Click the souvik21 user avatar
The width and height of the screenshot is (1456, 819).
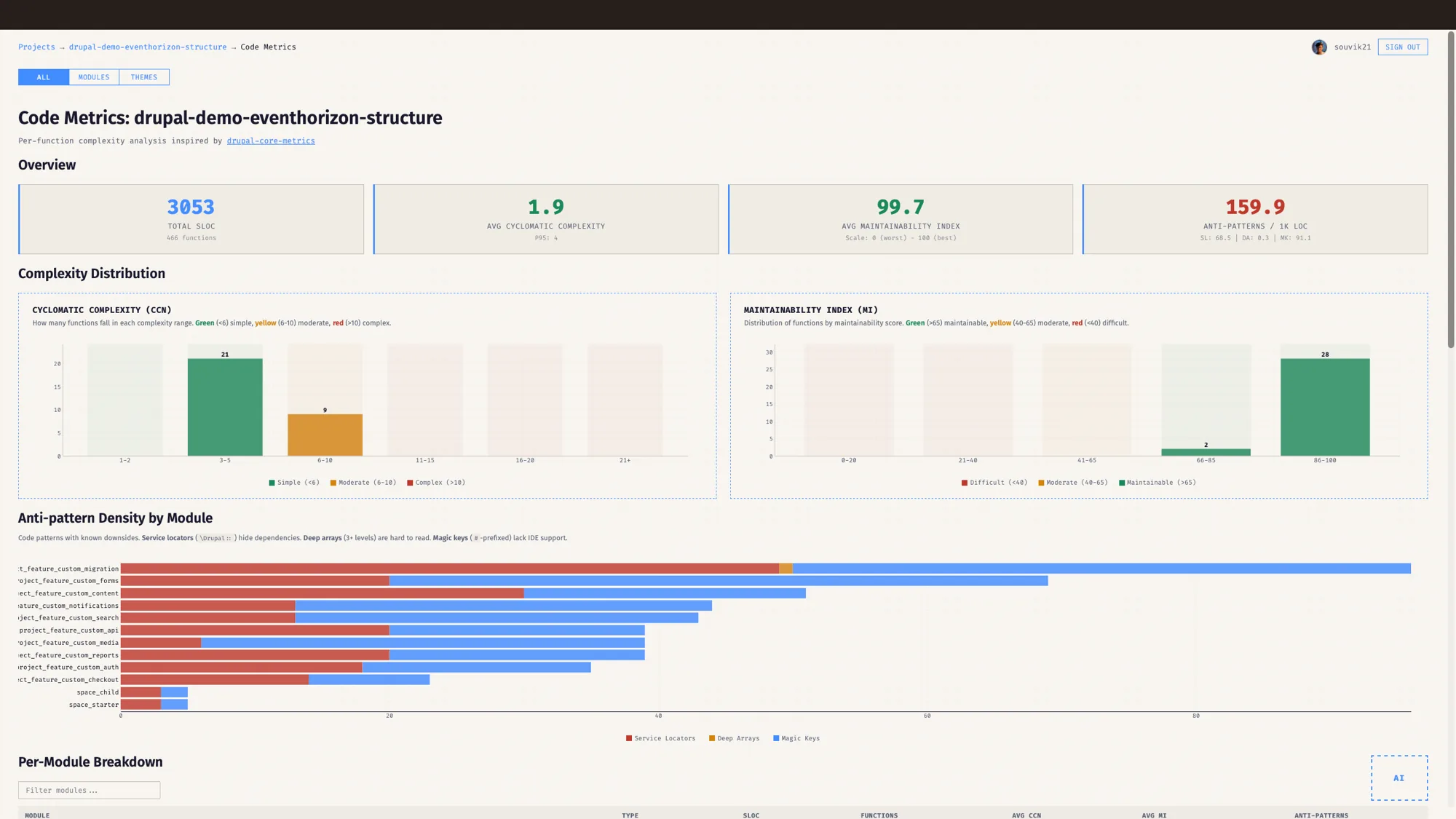click(x=1319, y=47)
